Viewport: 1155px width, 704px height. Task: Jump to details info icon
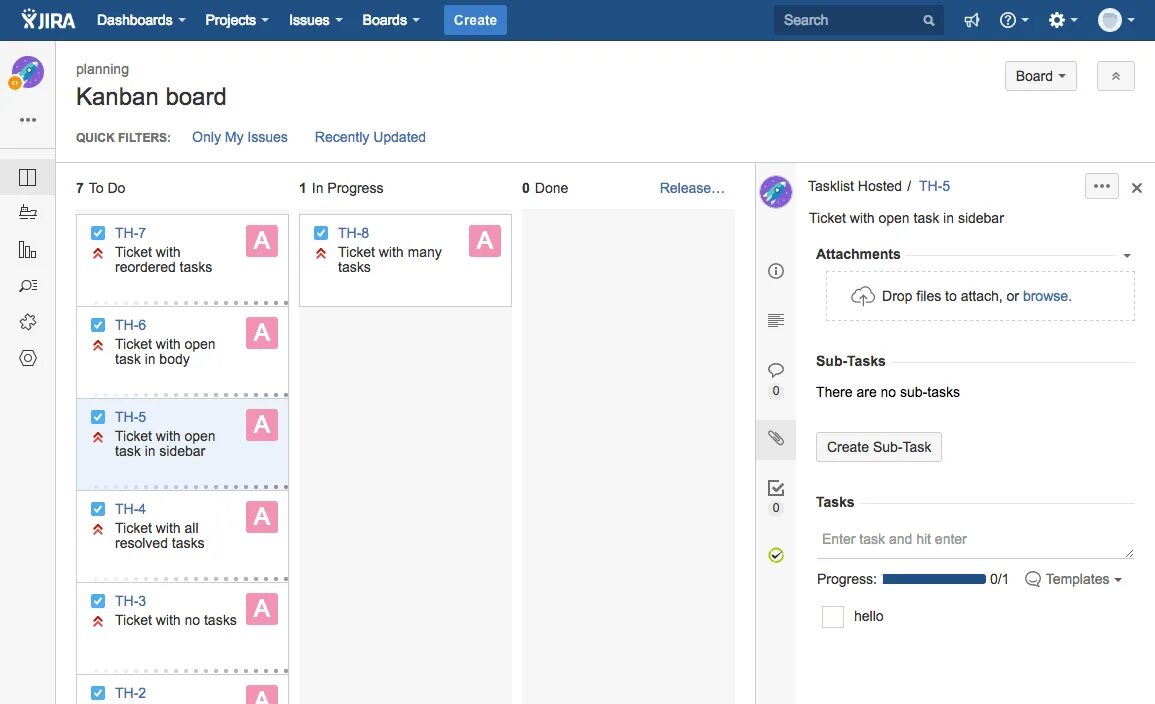(776, 271)
